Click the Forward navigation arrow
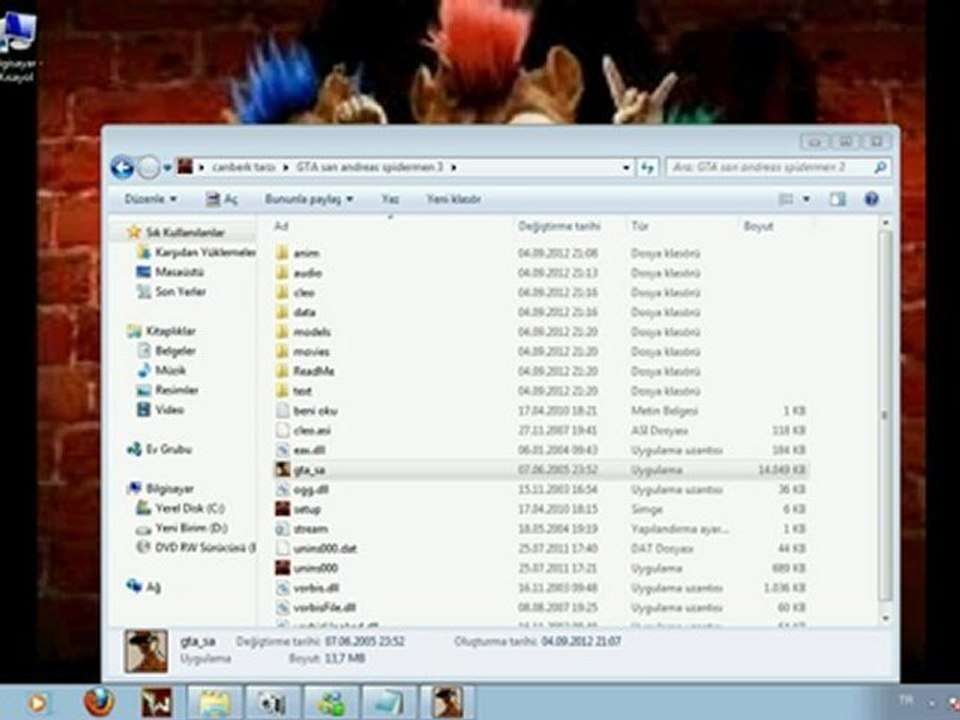The height and width of the screenshot is (720, 960). click(x=148, y=167)
